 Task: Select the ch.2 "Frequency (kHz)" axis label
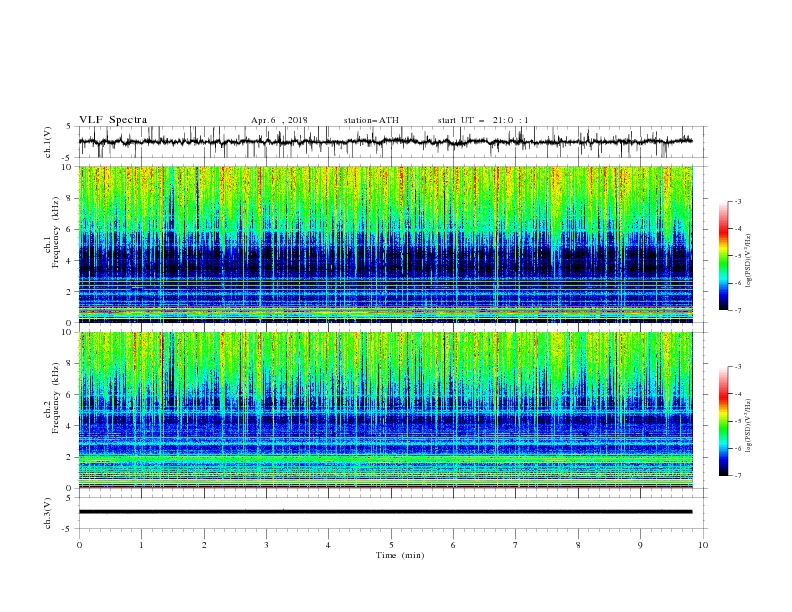click(56, 398)
